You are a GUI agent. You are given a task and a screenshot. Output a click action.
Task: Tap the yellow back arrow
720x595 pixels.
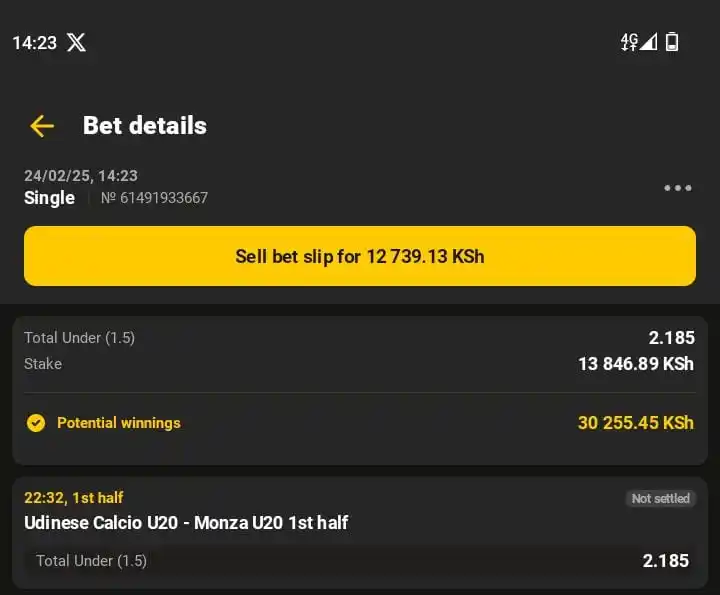(42, 126)
